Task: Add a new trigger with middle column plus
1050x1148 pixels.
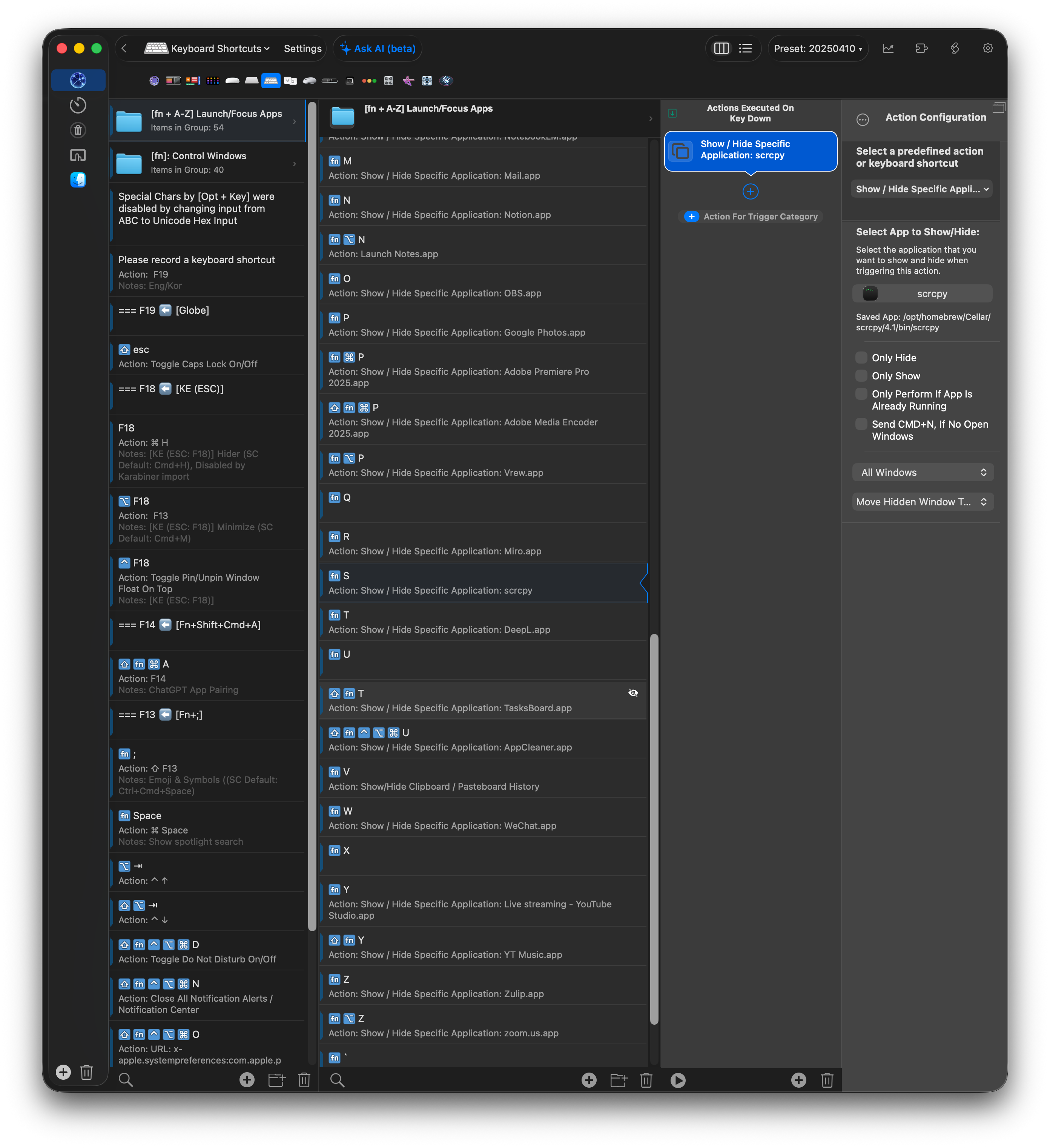Action: click(x=589, y=1080)
